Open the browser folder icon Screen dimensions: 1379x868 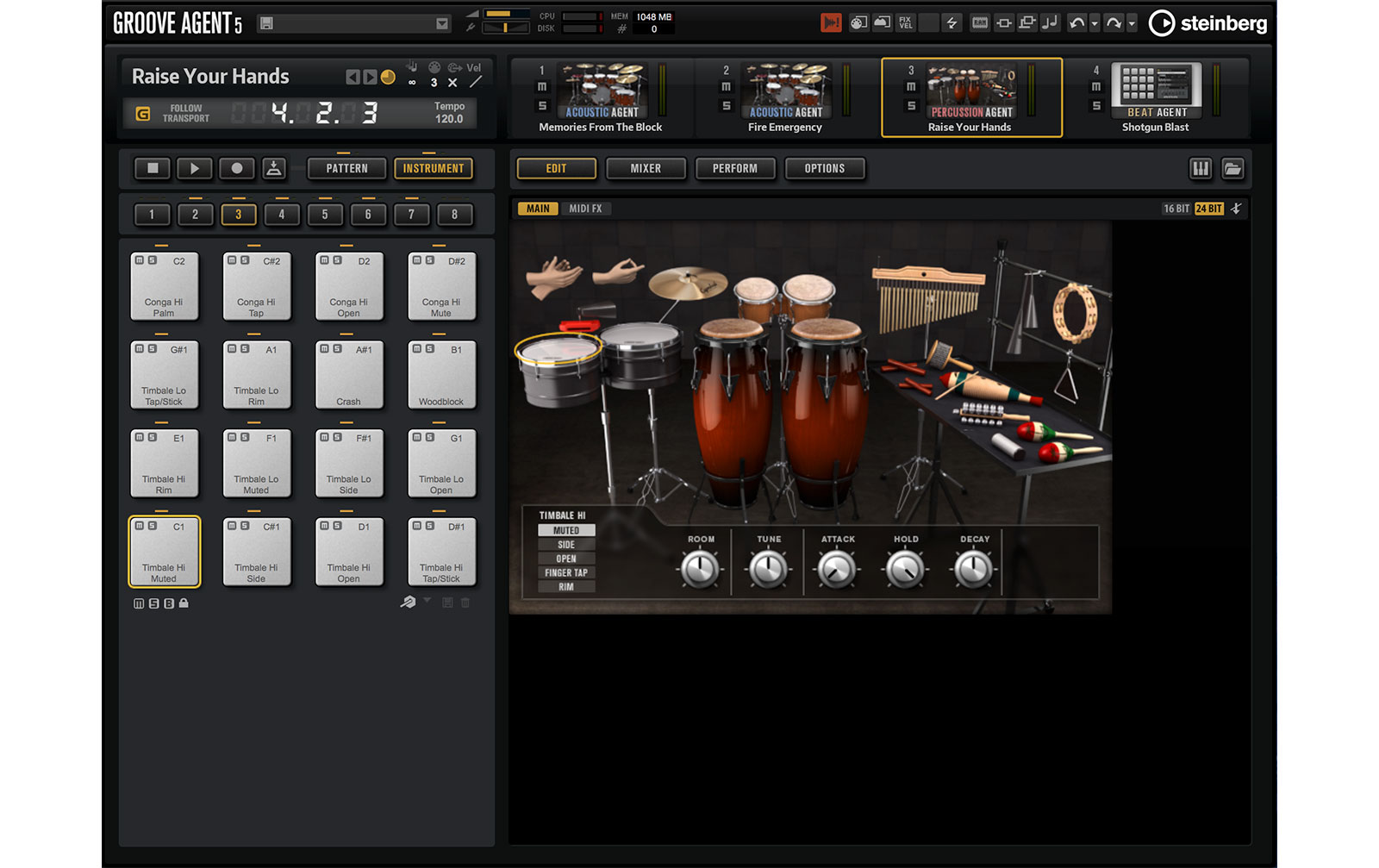click(x=1233, y=168)
